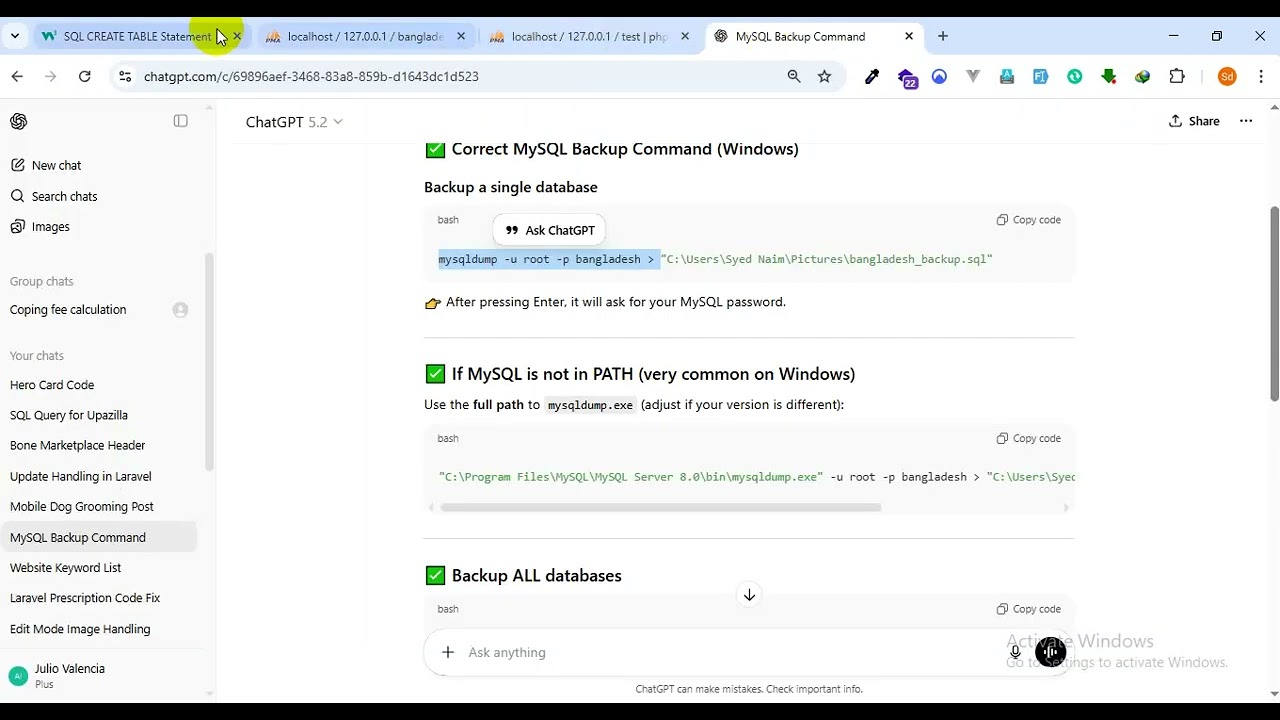Toggle the ChatGPT sidebar panel

click(180, 121)
